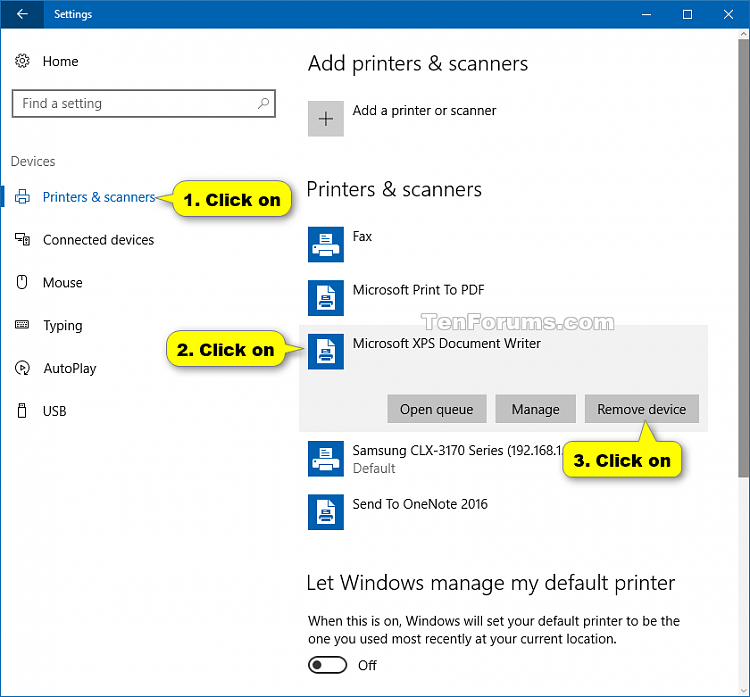This screenshot has height=697, width=750.
Task: Click the Printers & scanners sidebar icon
Action: (22, 197)
